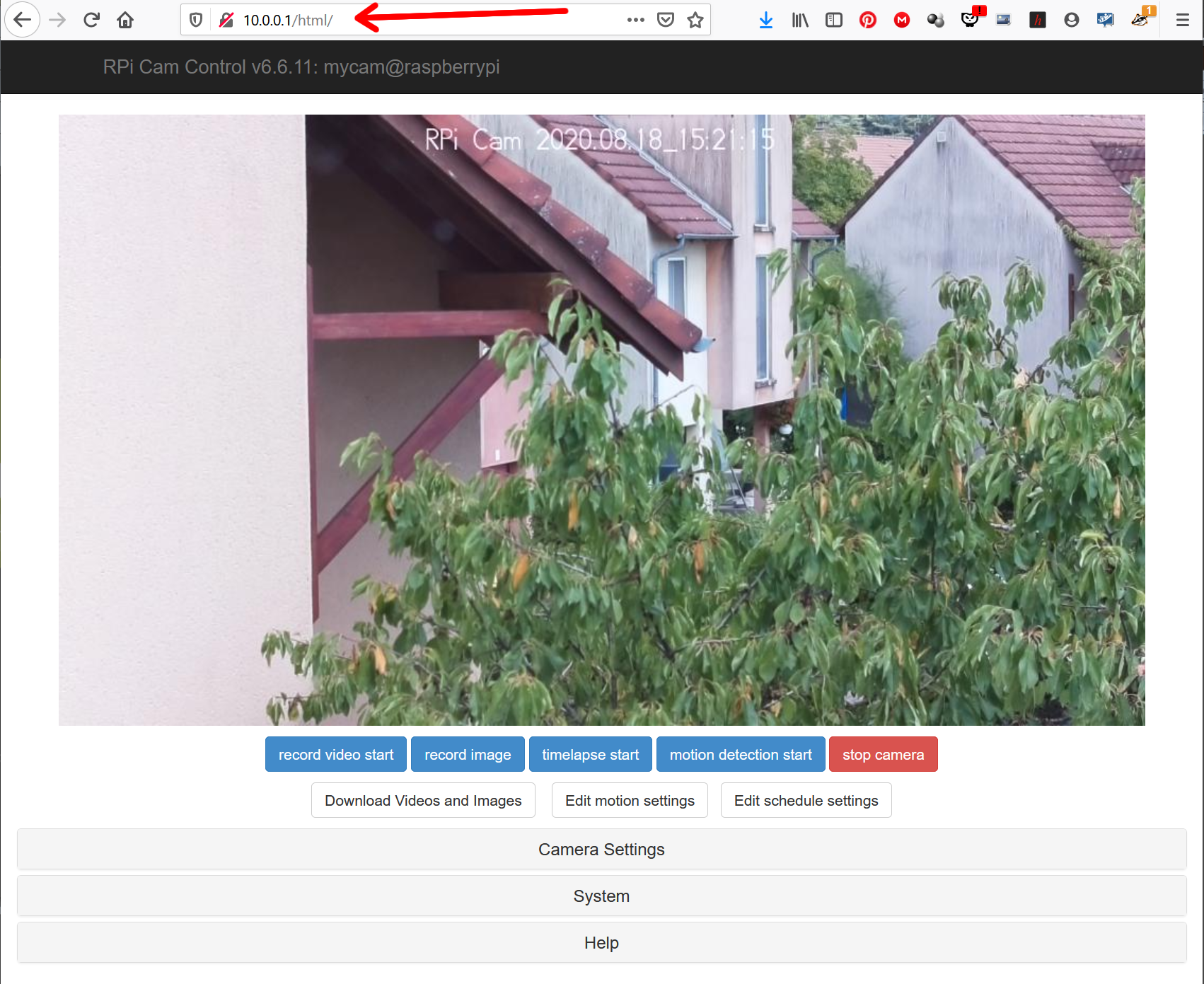Click the blue speech bubble extension icon
Viewport: 1204px width, 984px height.
pos(1106,20)
